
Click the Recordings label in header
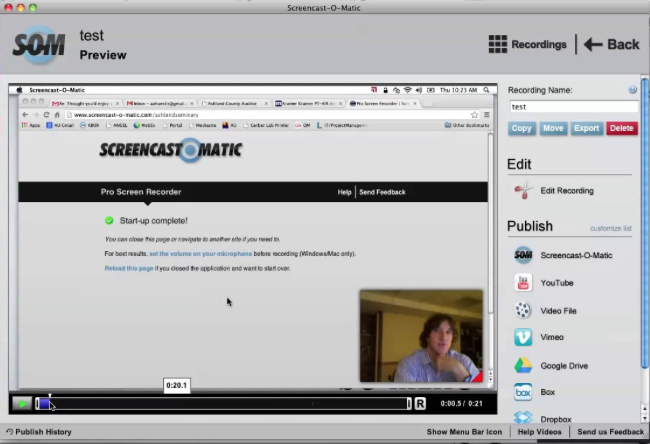tap(538, 44)
